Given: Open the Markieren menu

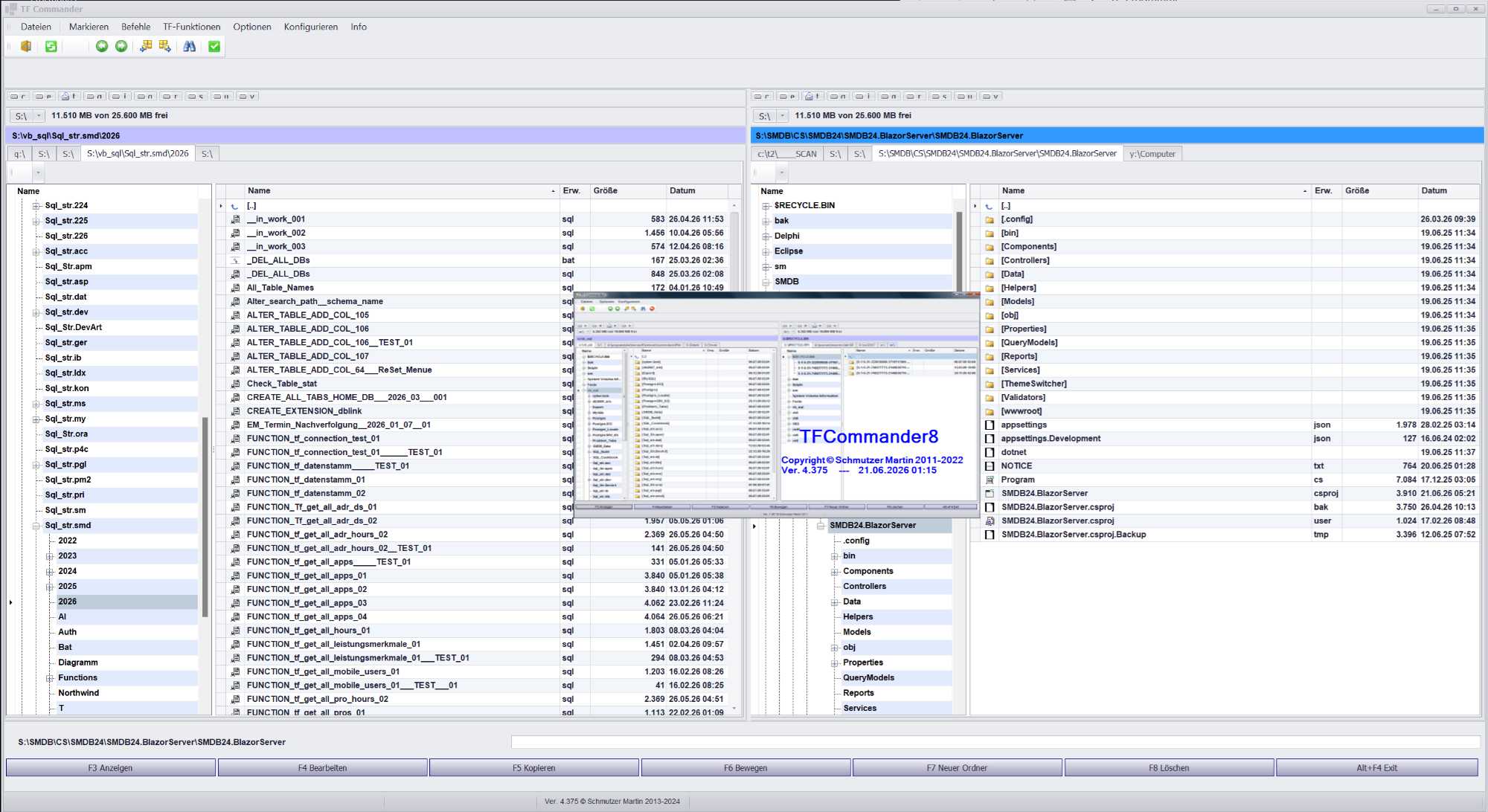Looking at the screenshot, I should (89, 27).
